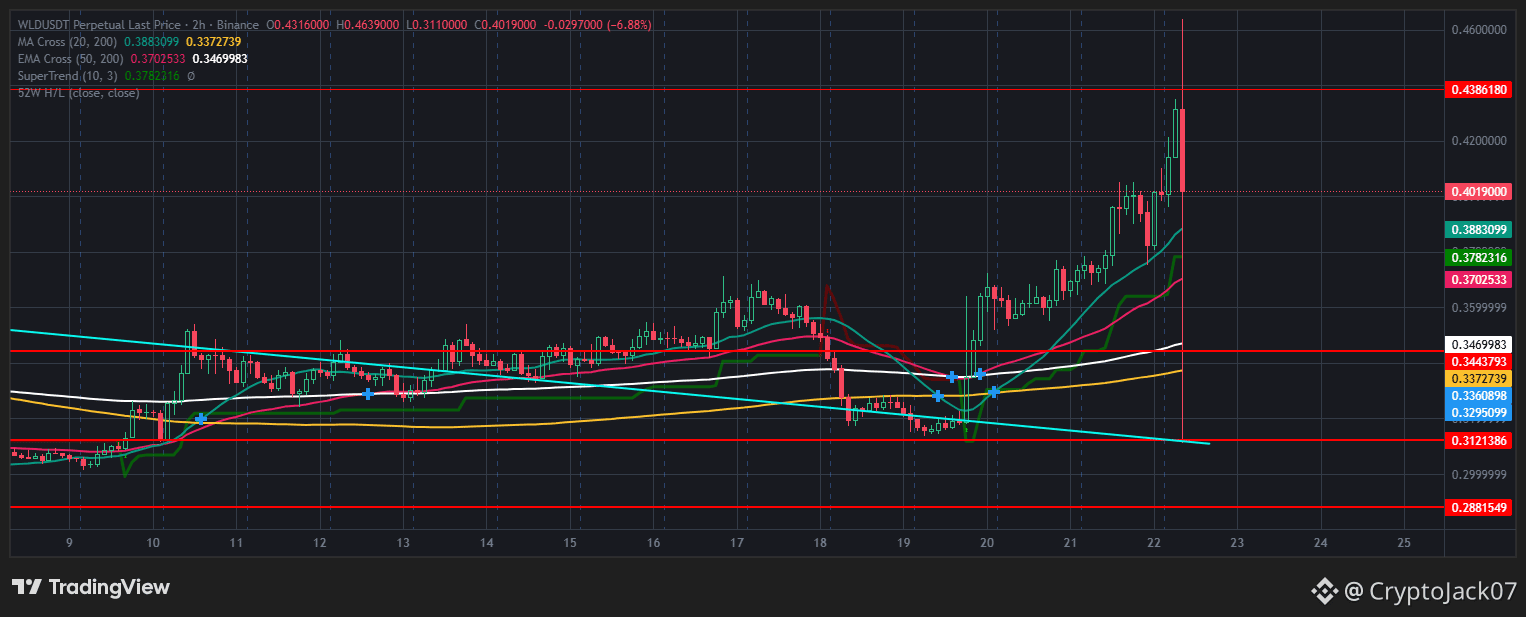Viewport: 1526px width, 617px height.
Task: Click the 0.3599999 price scale label
Action: [x=1479, y=308]
